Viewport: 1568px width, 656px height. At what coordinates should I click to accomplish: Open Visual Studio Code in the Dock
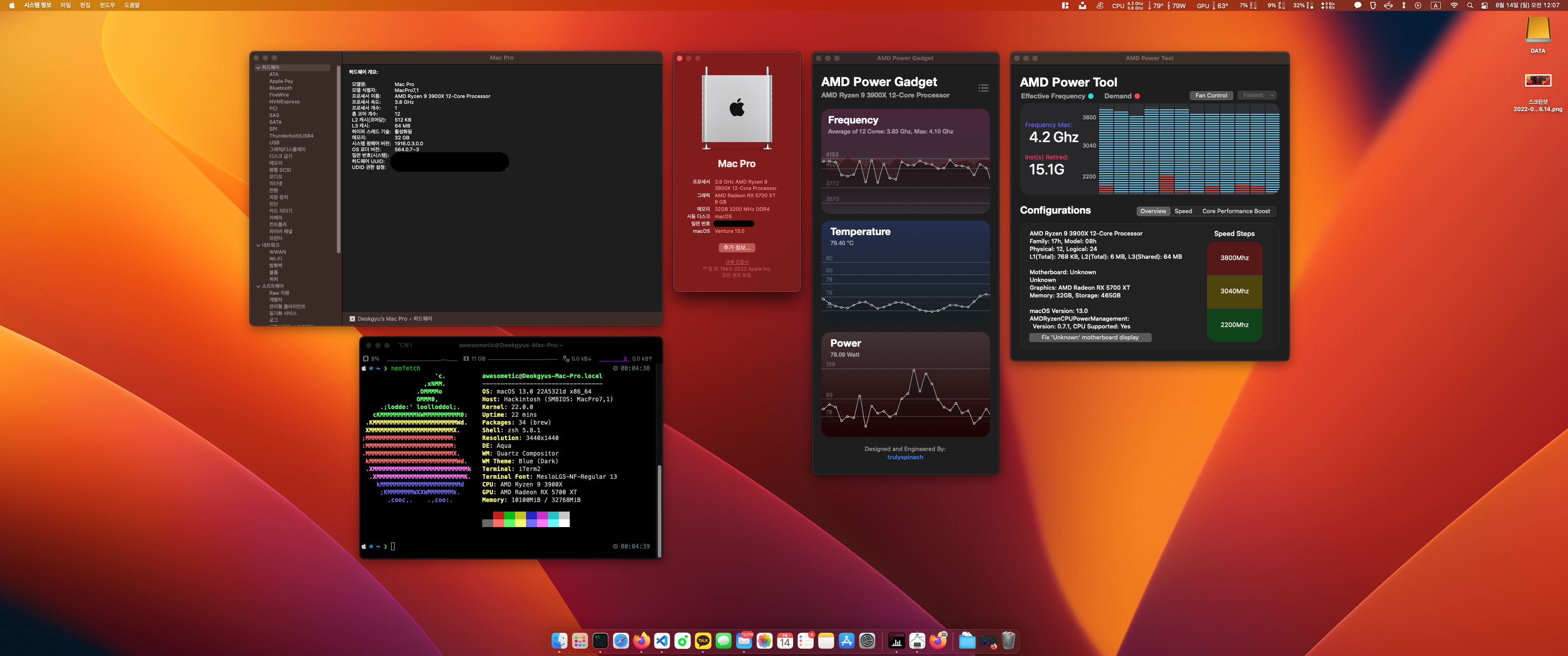(662, 640)
